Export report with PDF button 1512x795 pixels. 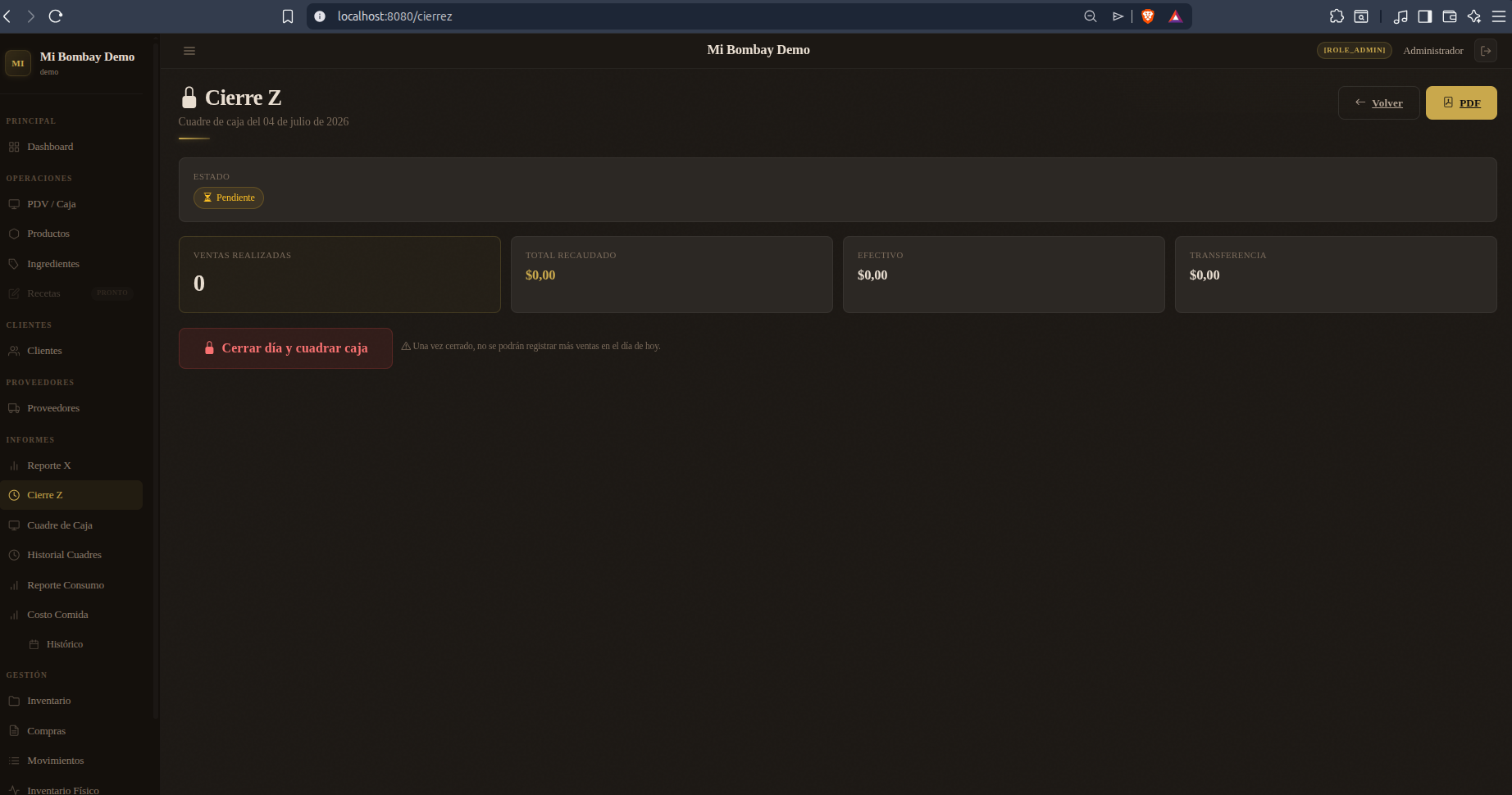pyautogui.click(x=1461, y=102)
